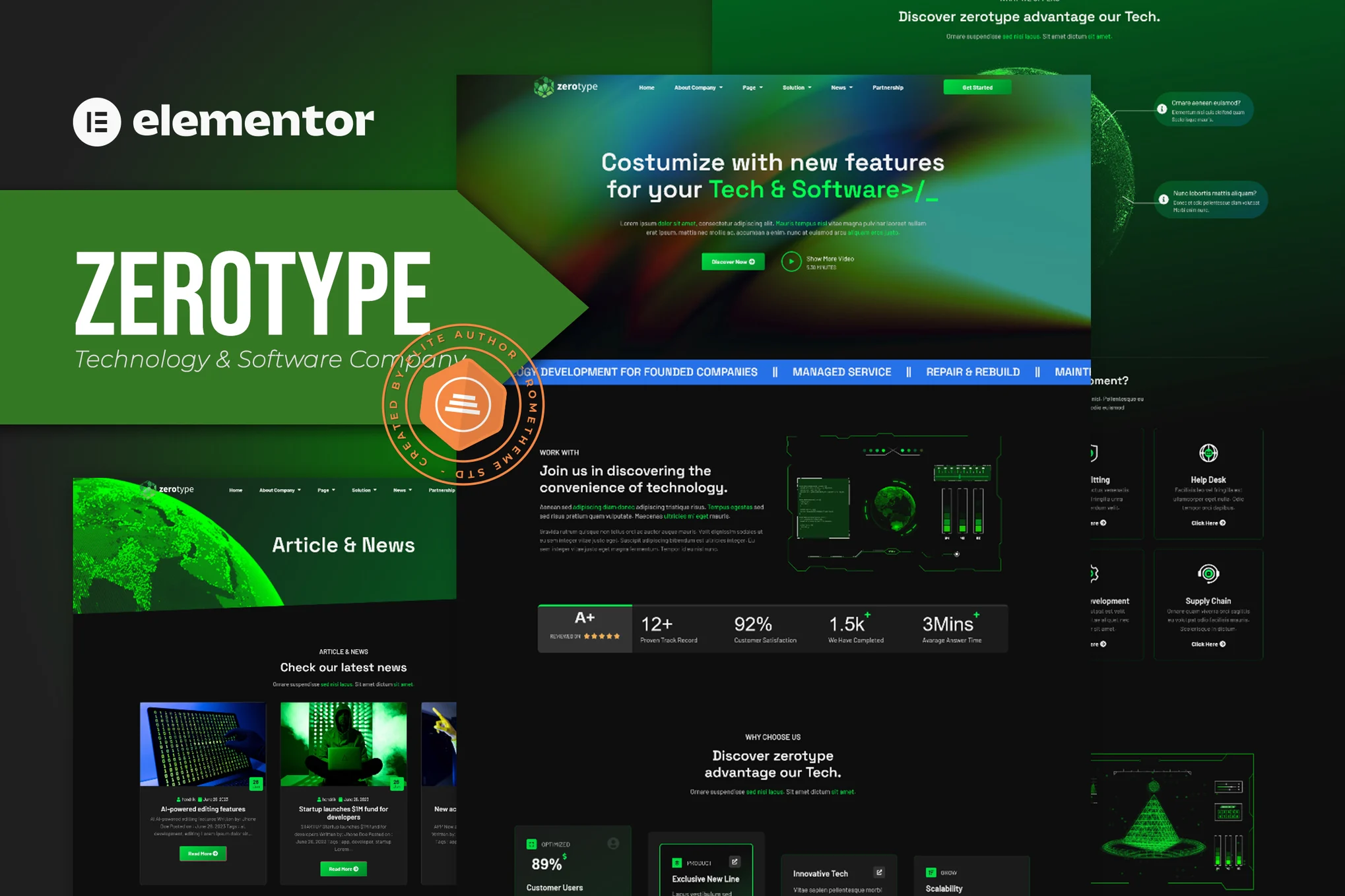Viewport: 1345px width, 896px height.
Task: Expand News menu on Article & News navbar
Action: [403, 490]
